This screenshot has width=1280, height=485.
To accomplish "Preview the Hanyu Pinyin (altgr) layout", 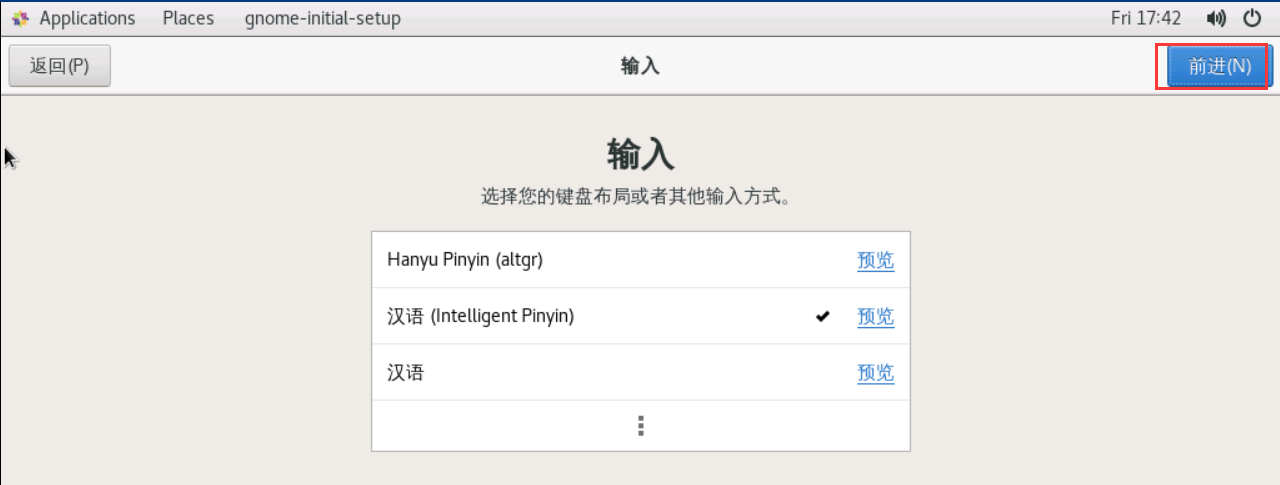I will [x=875, y=261].
